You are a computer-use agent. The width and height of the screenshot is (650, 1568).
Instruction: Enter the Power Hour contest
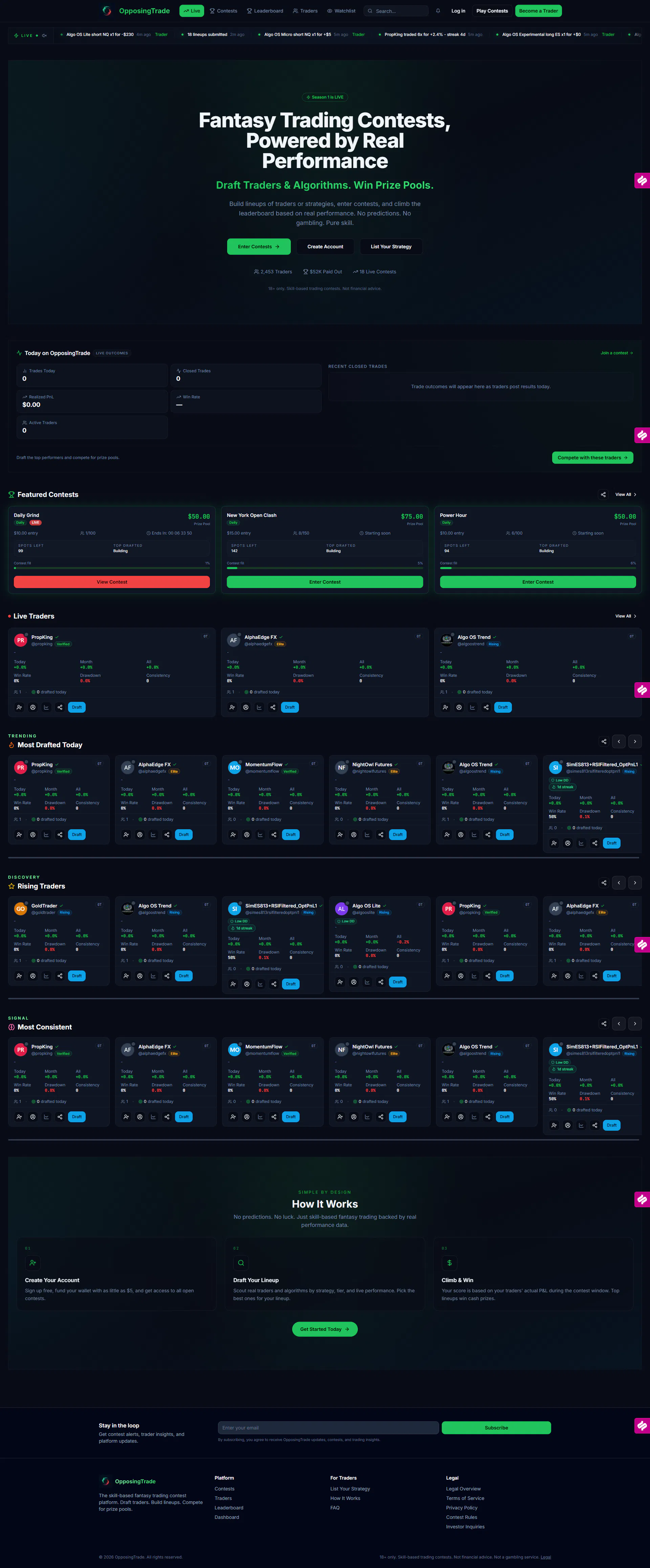[x=538, y=582]
